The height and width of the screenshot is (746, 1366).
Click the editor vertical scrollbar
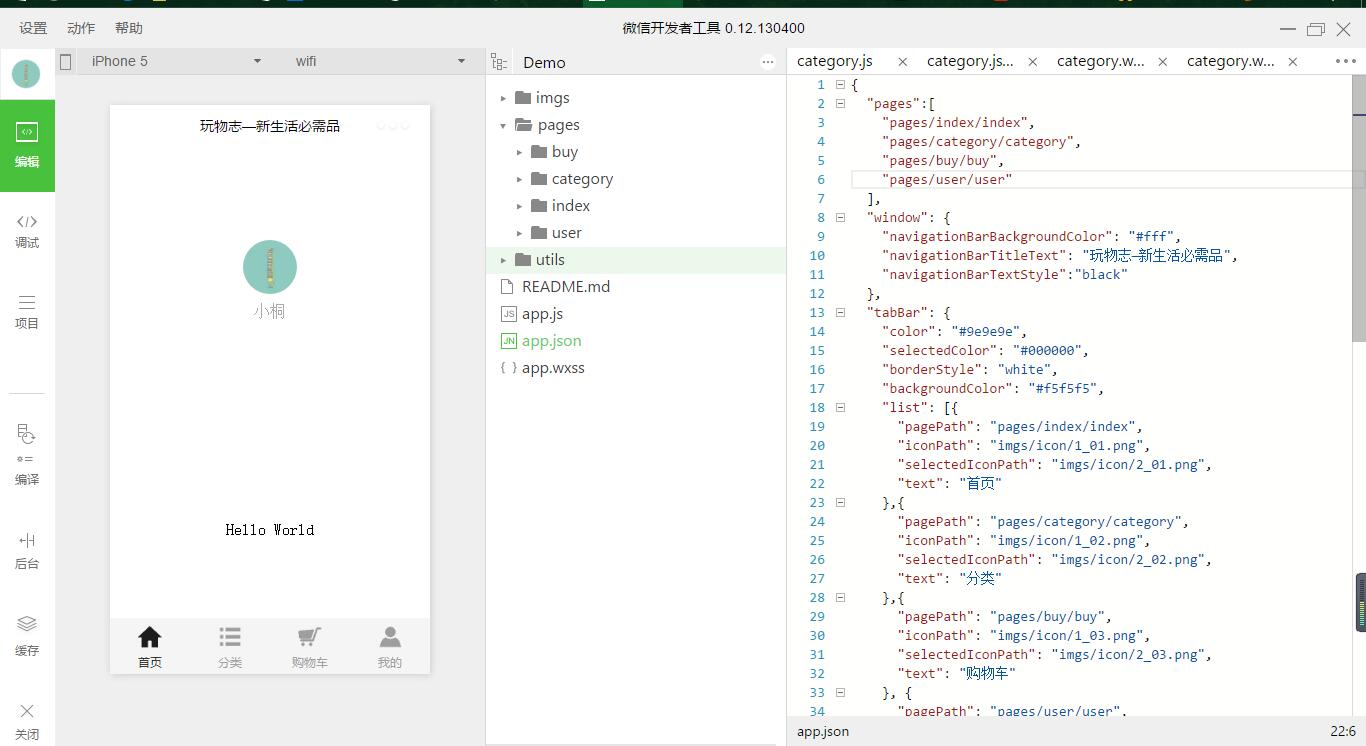(1359, 210)
